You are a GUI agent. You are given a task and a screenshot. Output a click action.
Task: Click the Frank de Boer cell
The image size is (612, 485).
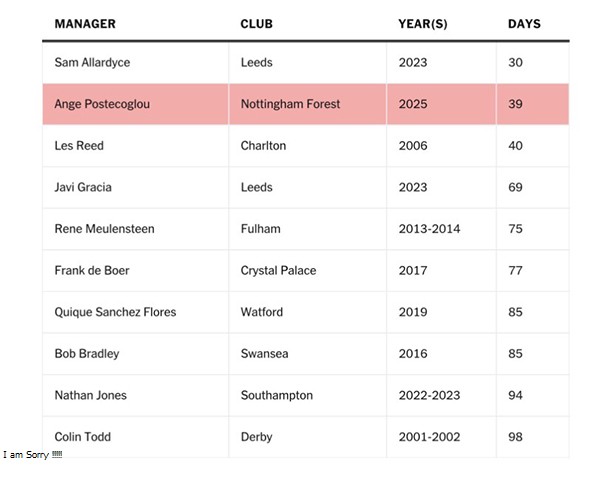92,271
